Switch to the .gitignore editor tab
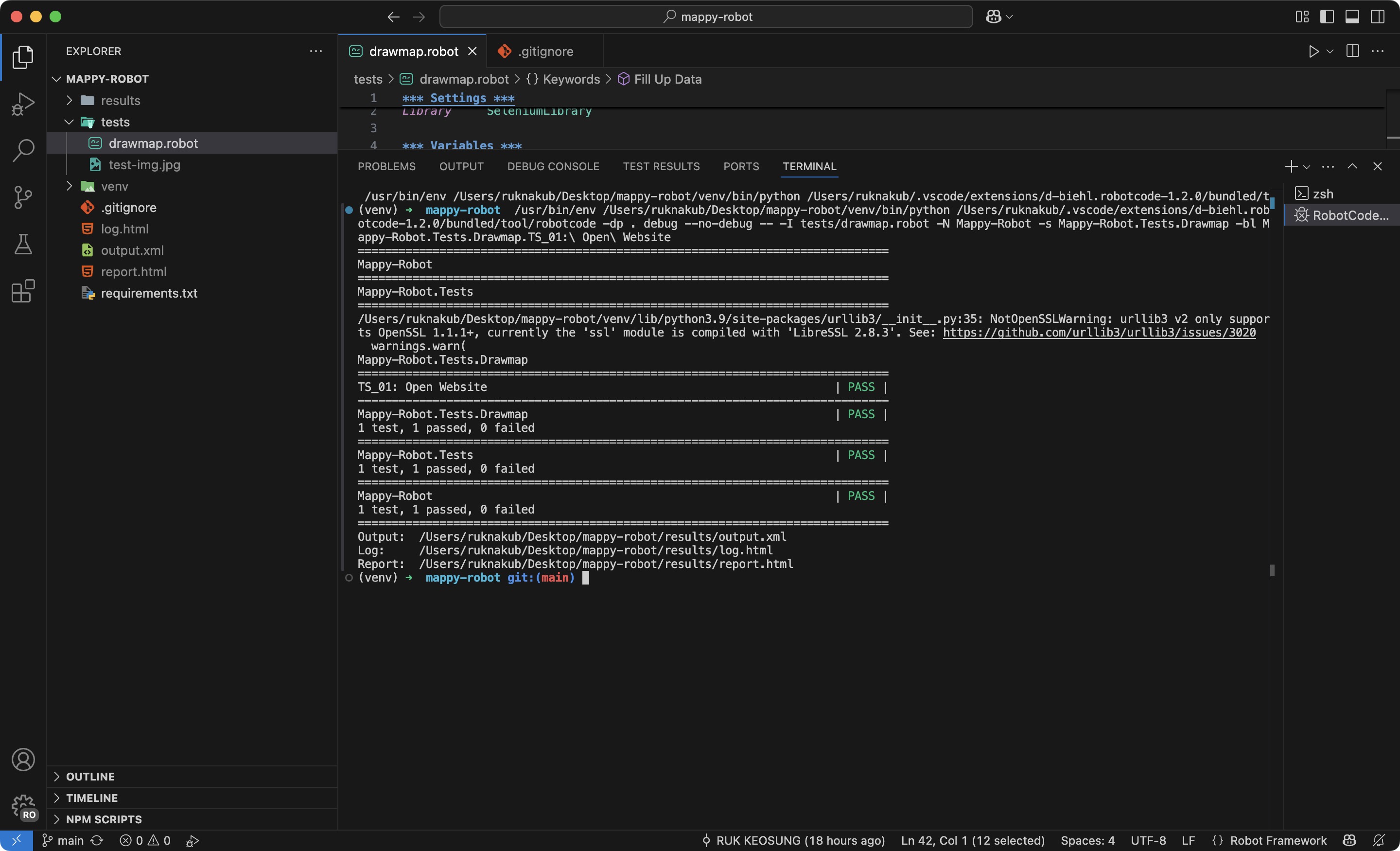The image size is (1400, 851). pos(545,51)
